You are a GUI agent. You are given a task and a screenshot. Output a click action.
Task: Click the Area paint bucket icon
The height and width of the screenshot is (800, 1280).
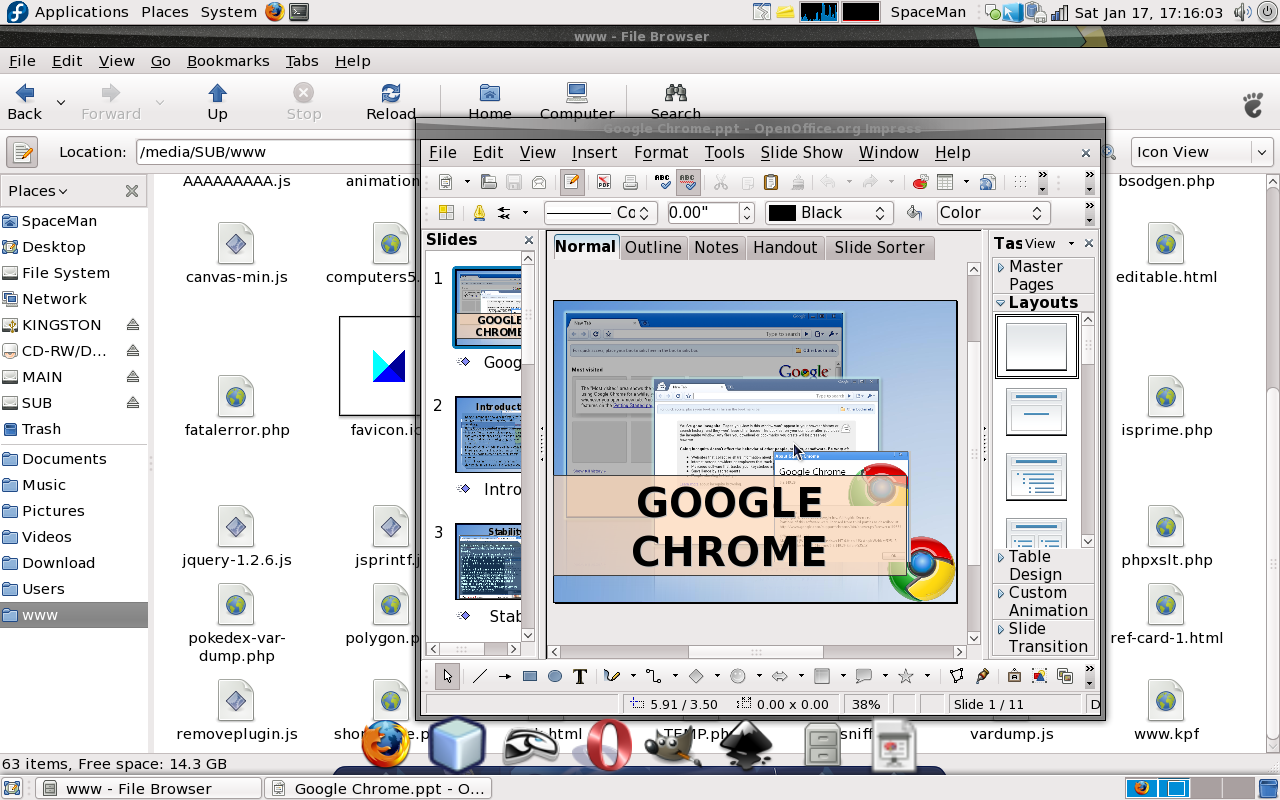click(914, 212)
